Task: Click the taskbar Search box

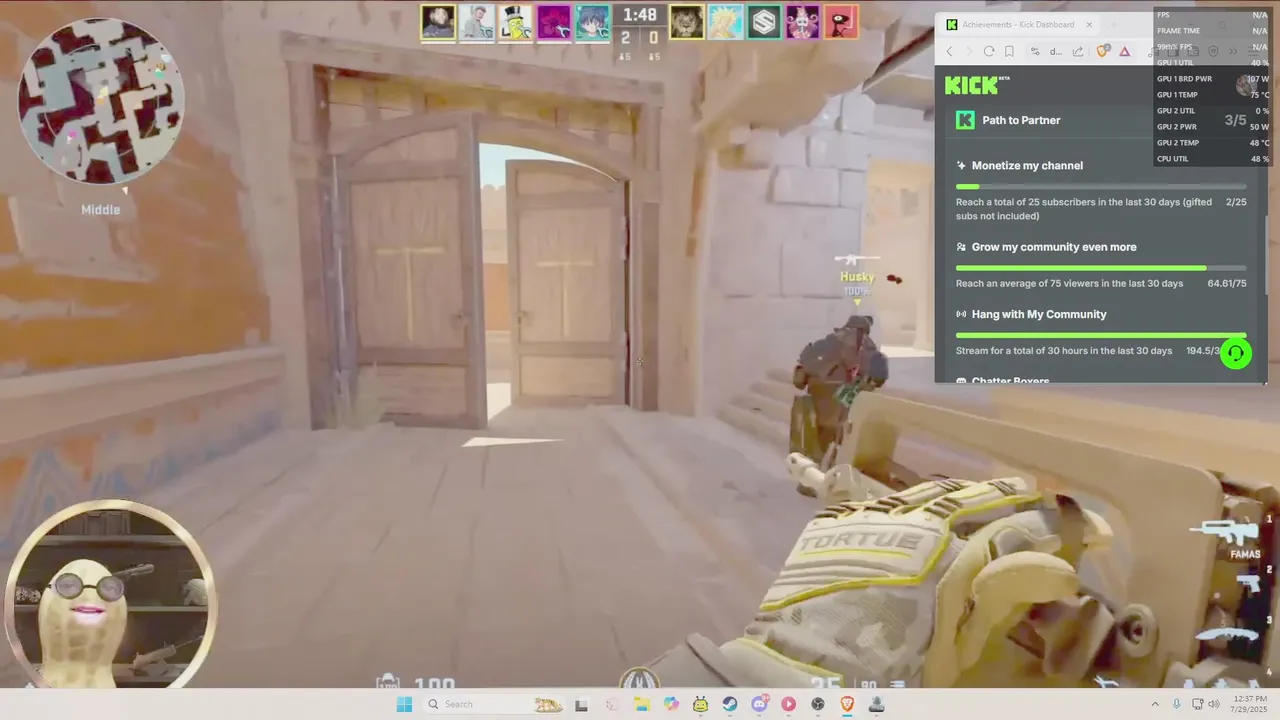Action: [493, 704]
